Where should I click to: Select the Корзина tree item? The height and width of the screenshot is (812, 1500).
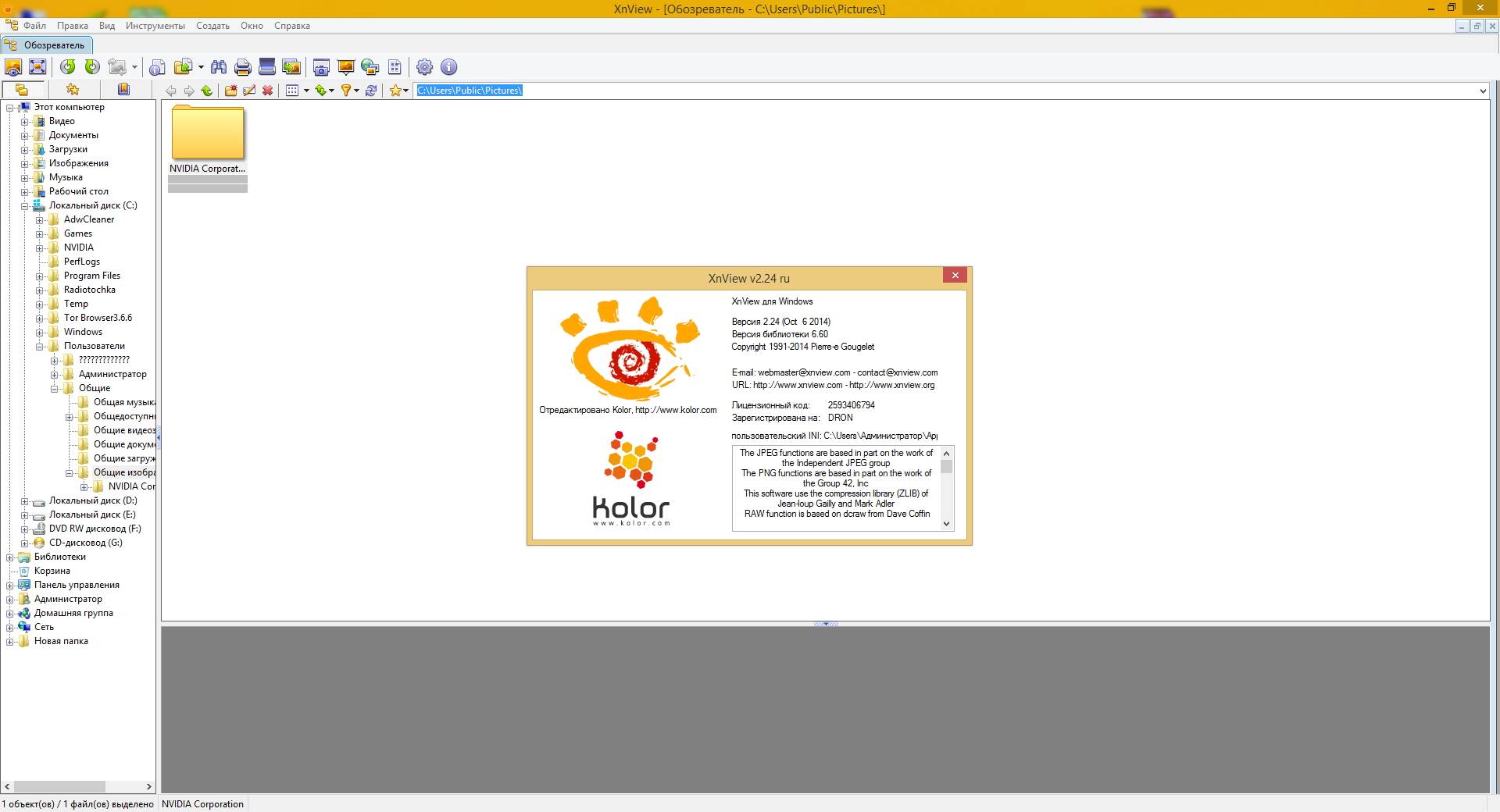tap(52, 571)
